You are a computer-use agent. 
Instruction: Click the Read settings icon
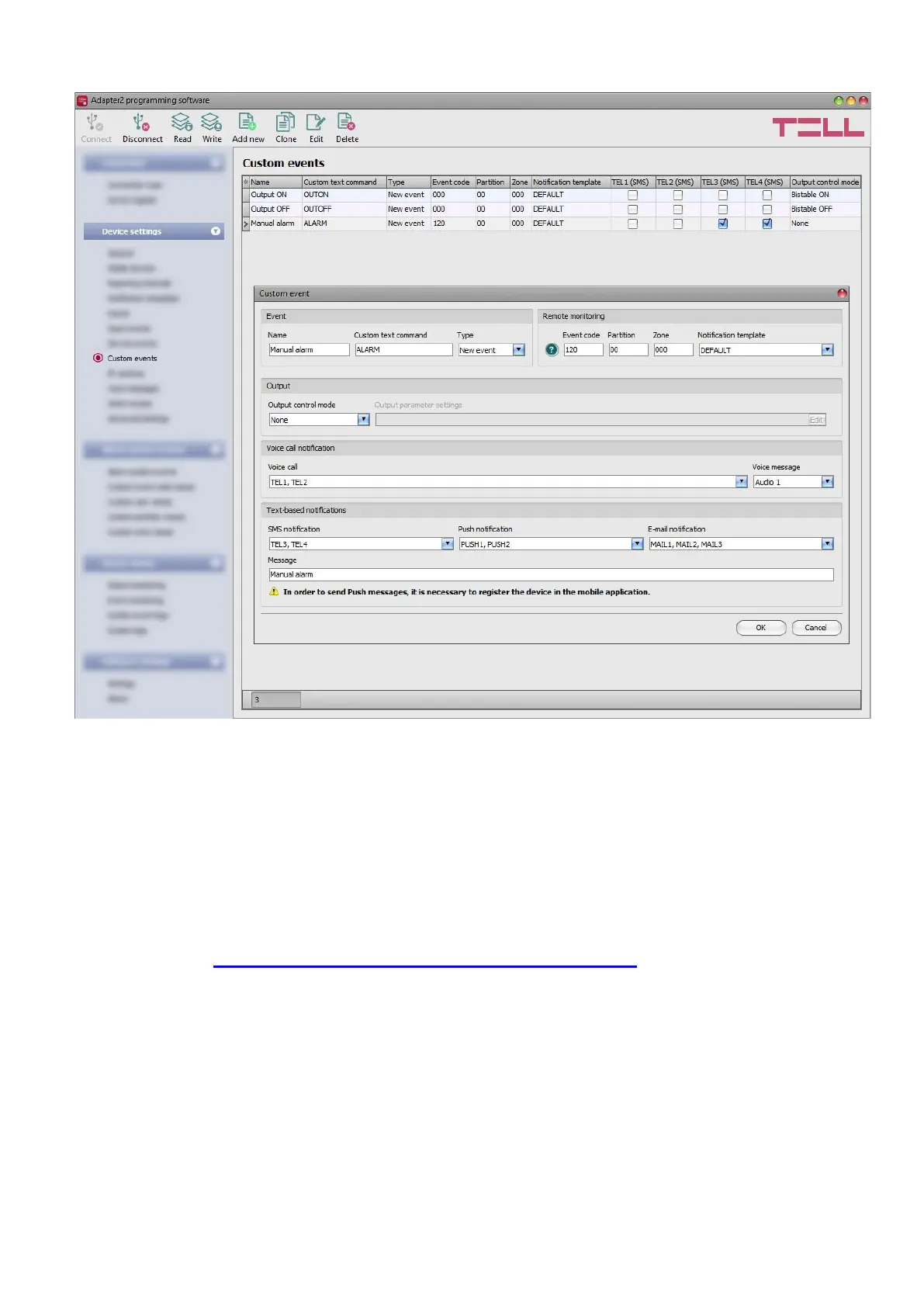(x=182, y=123)
